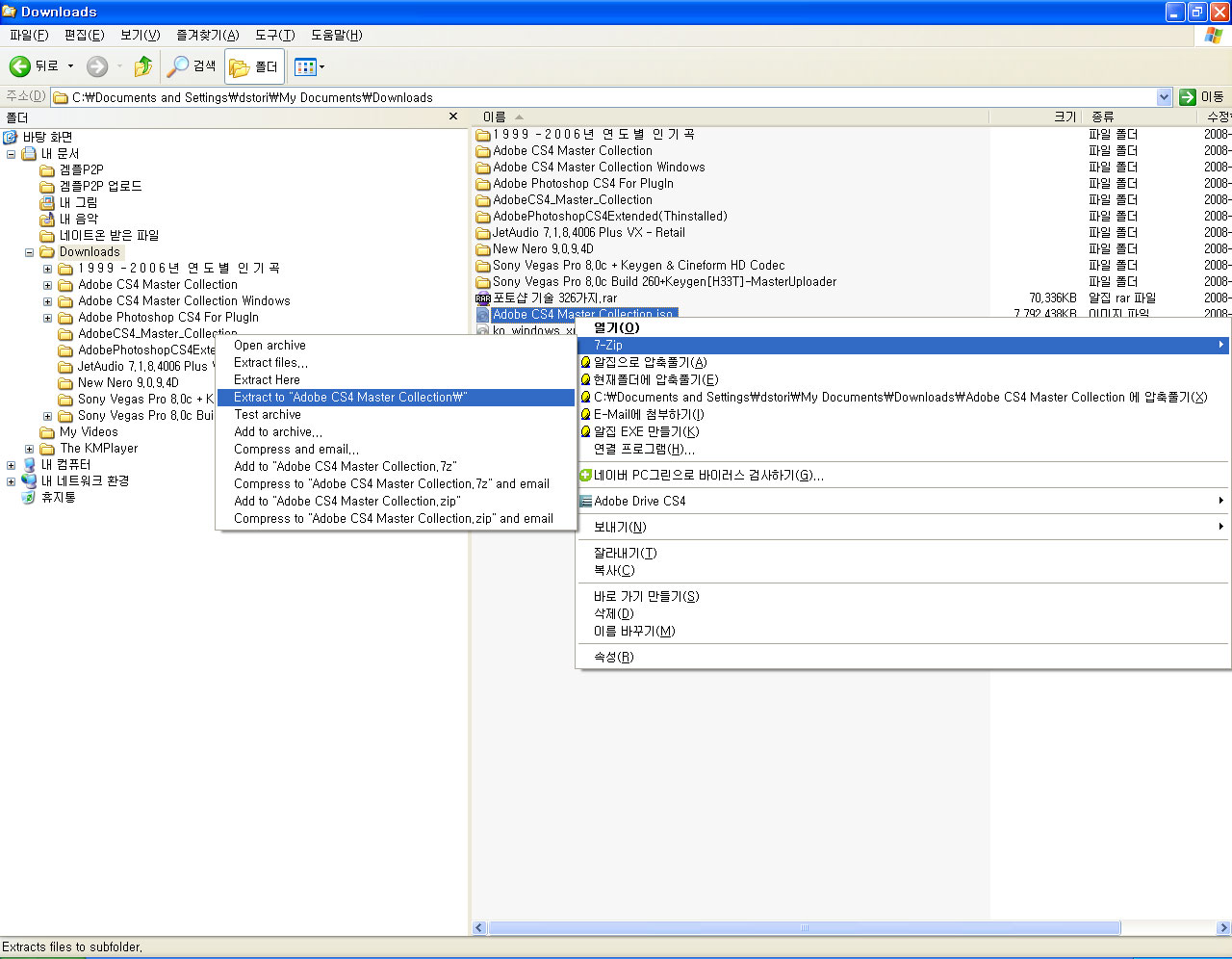1232x959 pixels.
Task: Click the green Back arrow icon
Action: (x=19, y=66)
